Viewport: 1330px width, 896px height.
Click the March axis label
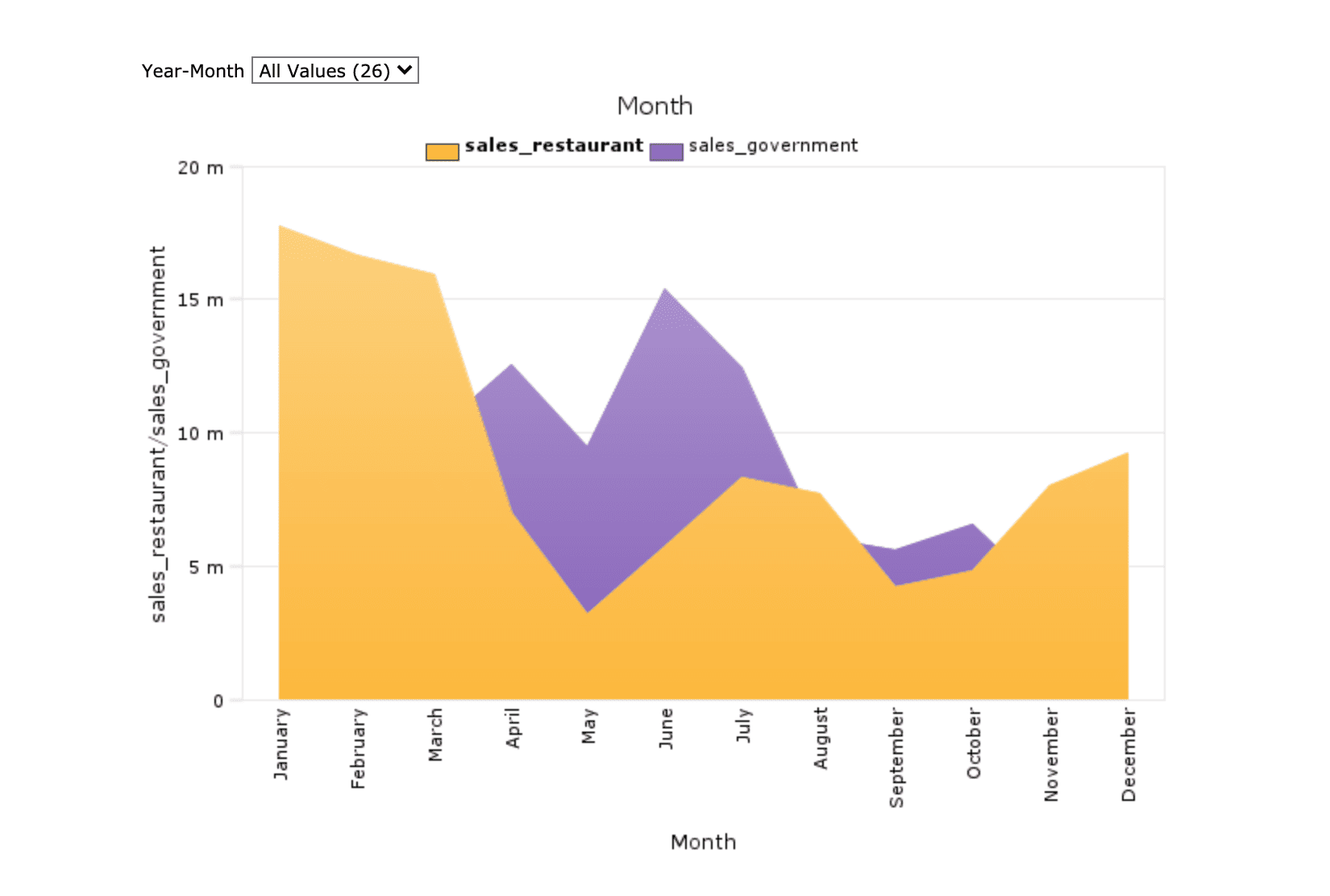pos(435,735)
